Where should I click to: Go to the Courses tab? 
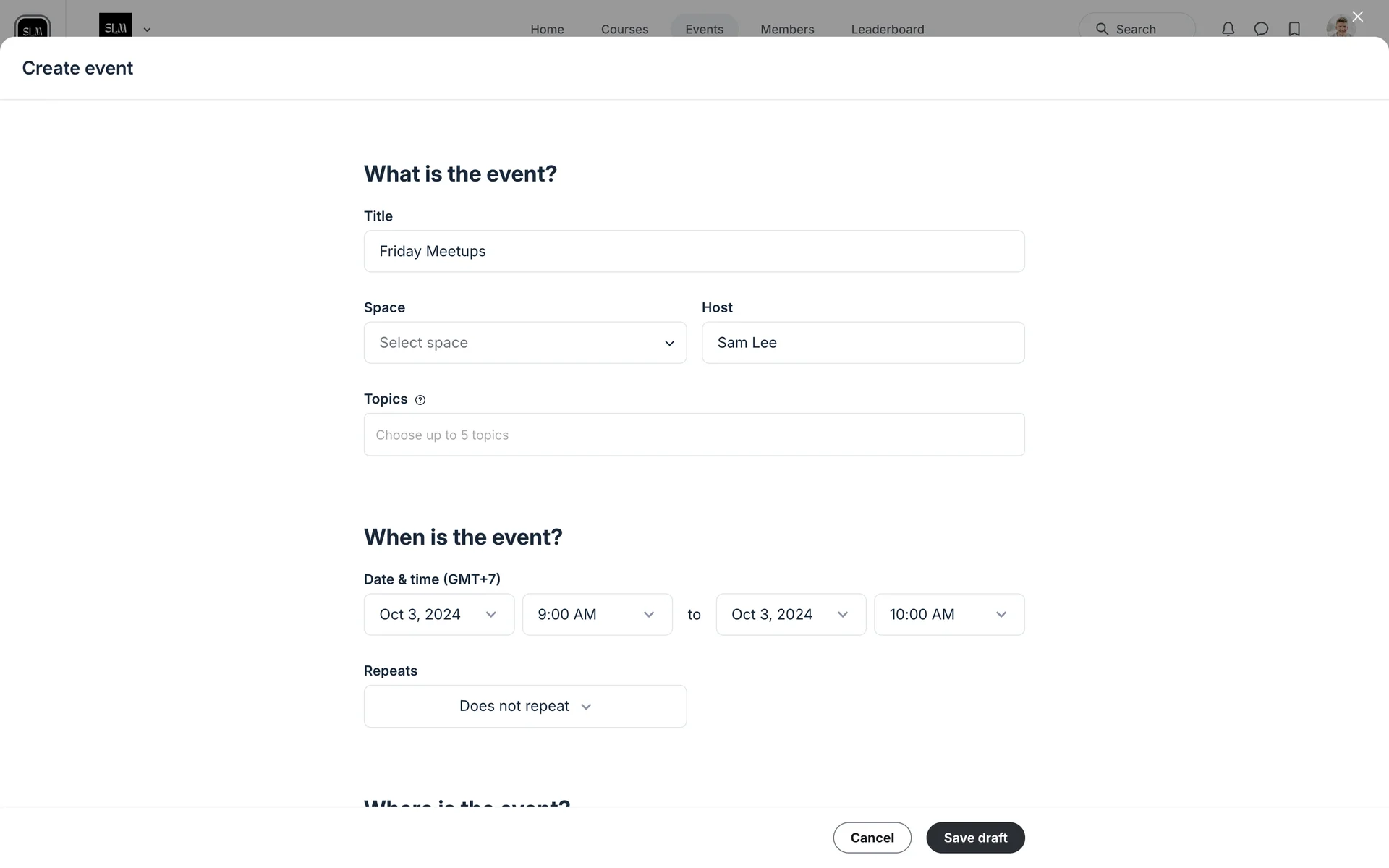(624, 29)
